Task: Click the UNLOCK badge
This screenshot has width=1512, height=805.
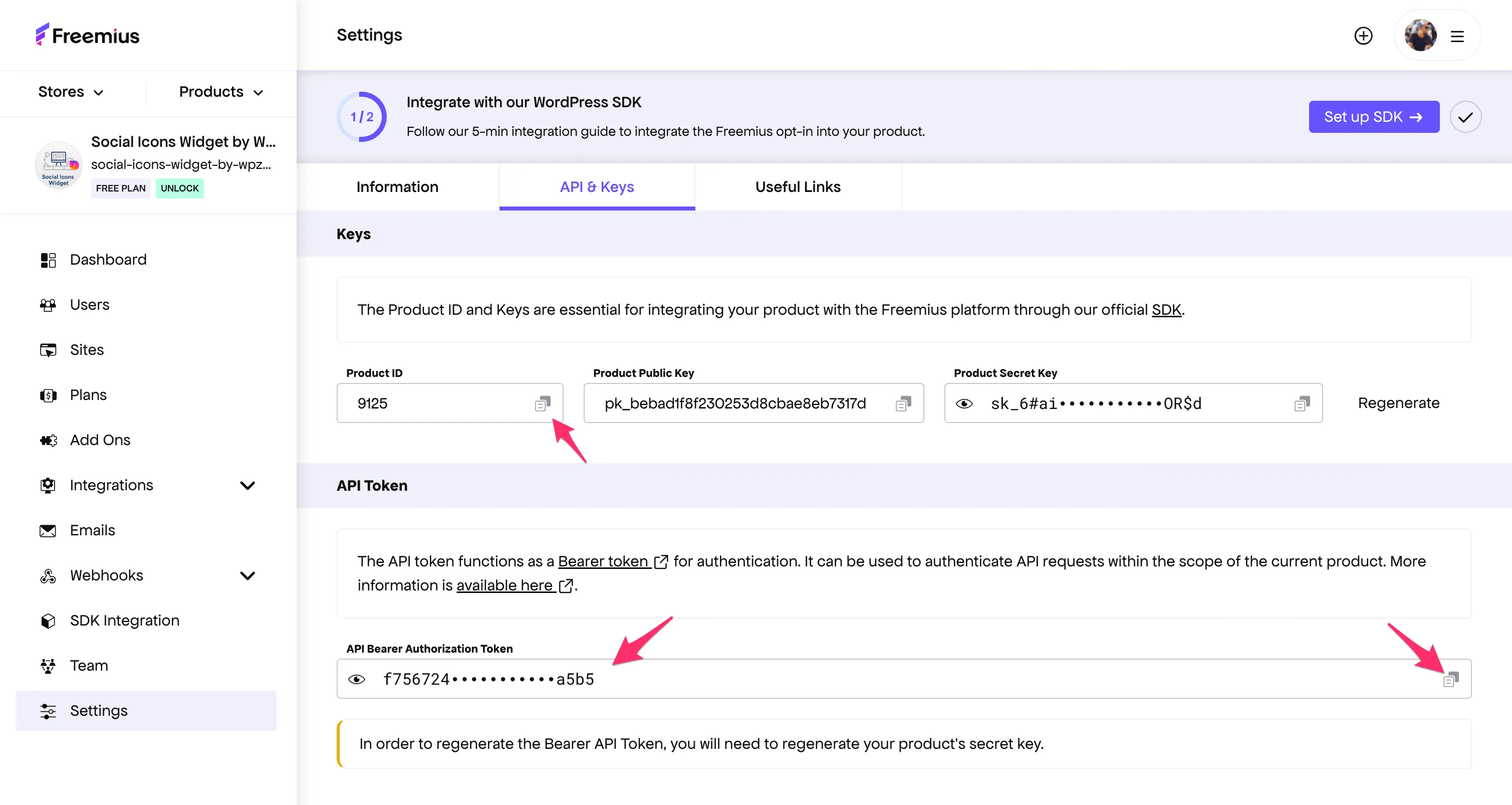Action: click(x=180, y=188)
